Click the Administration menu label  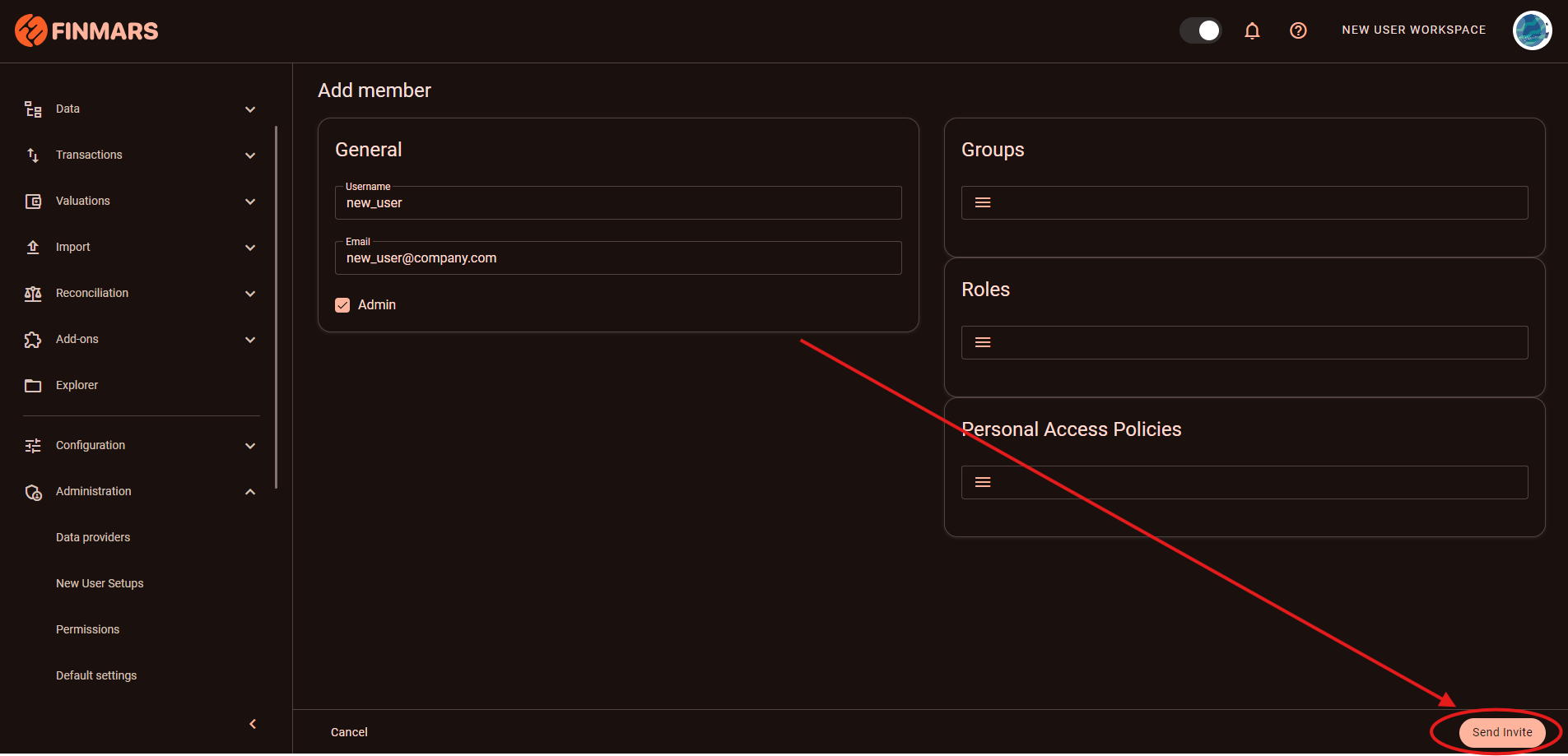(94, 491)
